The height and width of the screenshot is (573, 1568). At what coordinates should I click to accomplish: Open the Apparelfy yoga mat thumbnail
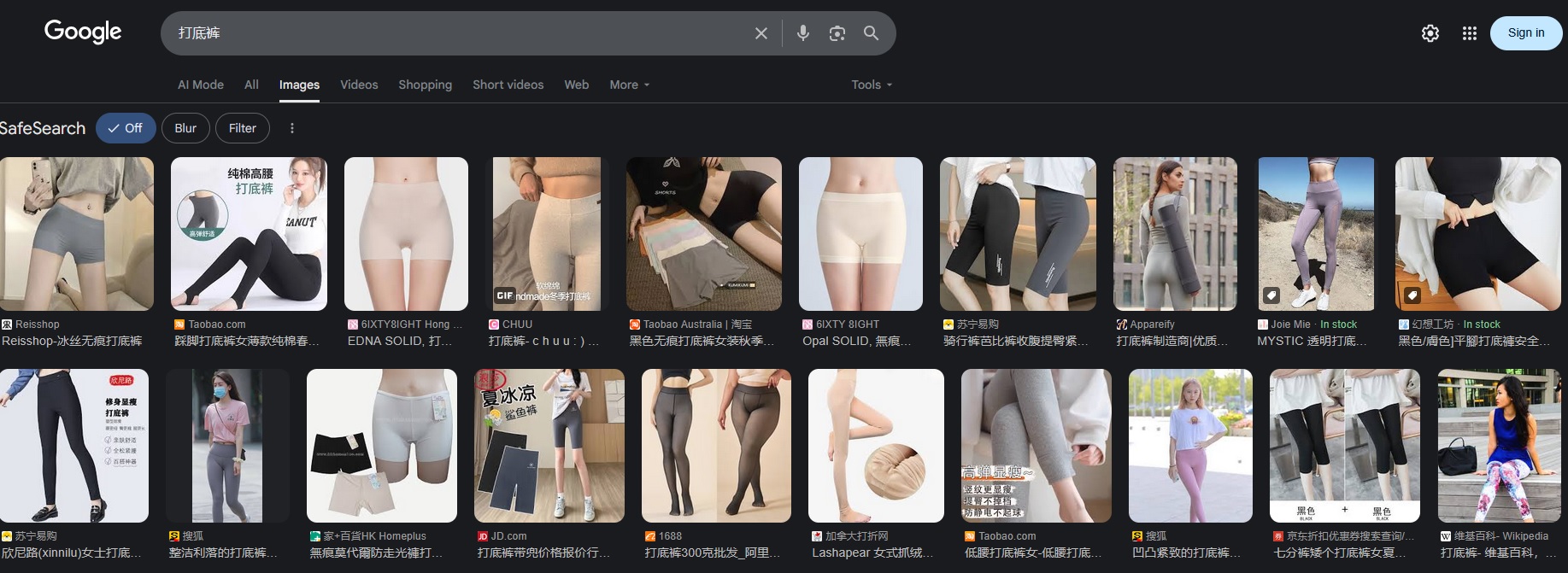[x=1175, y=233]
